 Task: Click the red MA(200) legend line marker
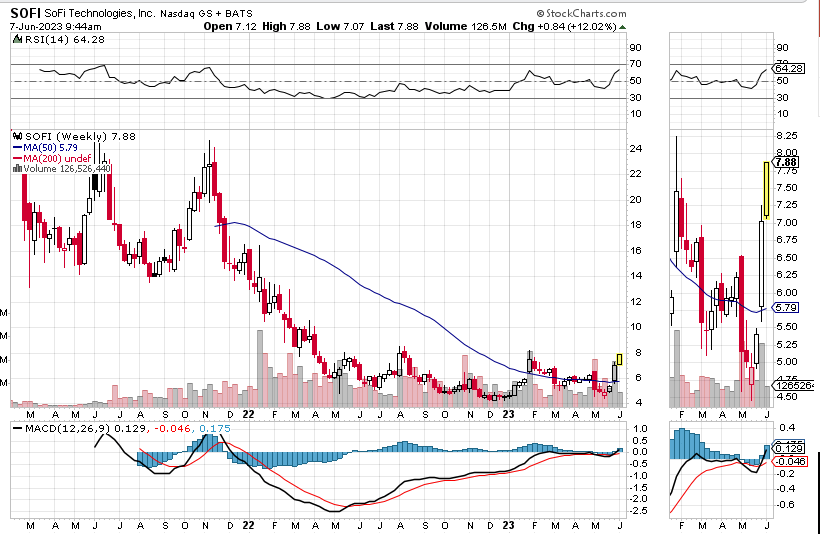(16, 158)
